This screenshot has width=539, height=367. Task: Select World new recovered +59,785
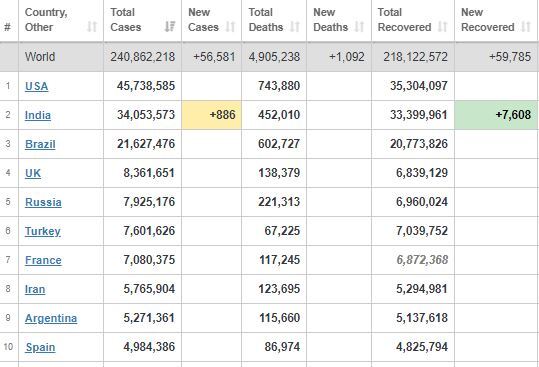tap(510, 57)
